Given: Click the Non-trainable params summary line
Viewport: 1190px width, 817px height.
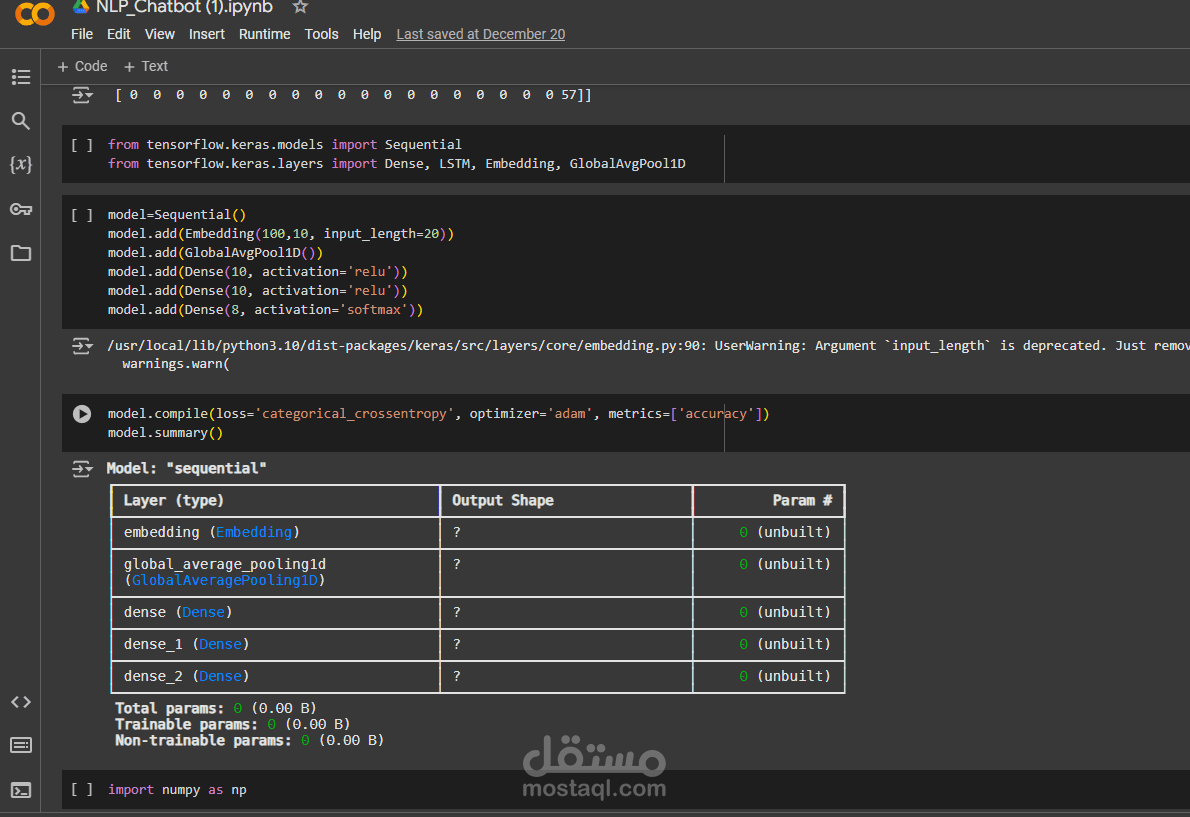Looking at the screenshot, I should (249, 740).
